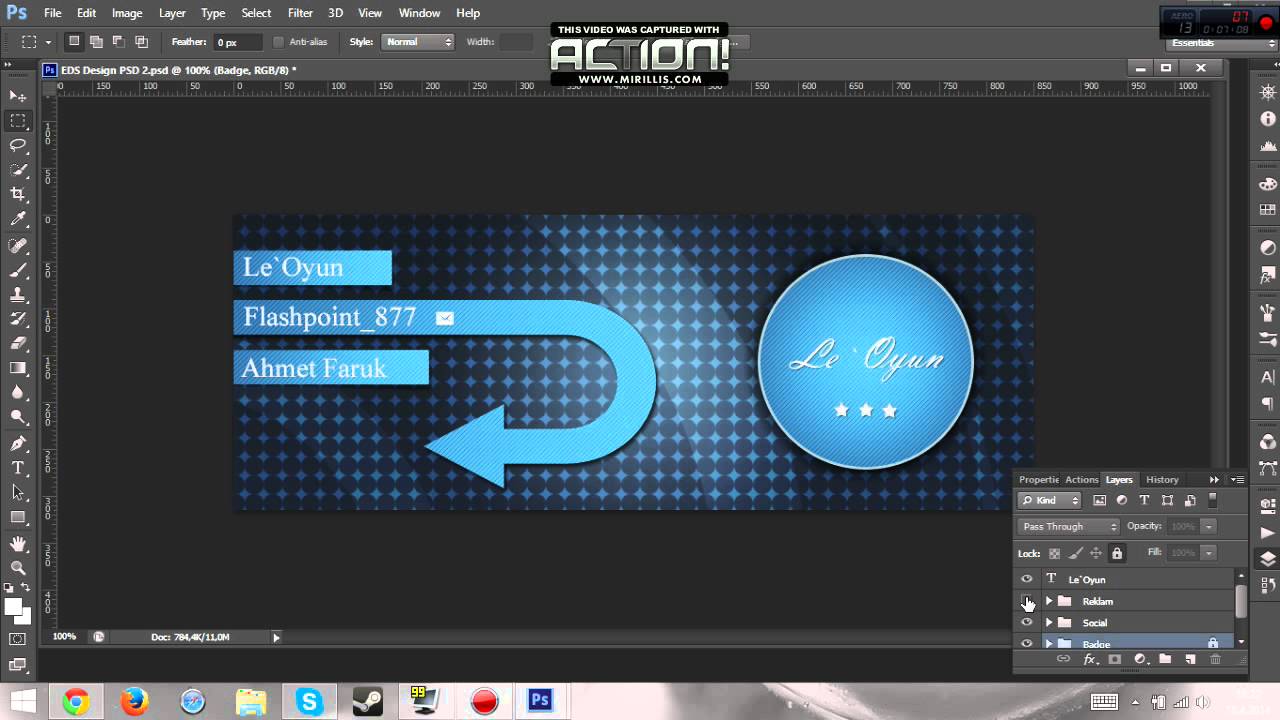Select the Path Selection tool
The width and height of the screenshot is (1280, 720).
pos(18,492)
